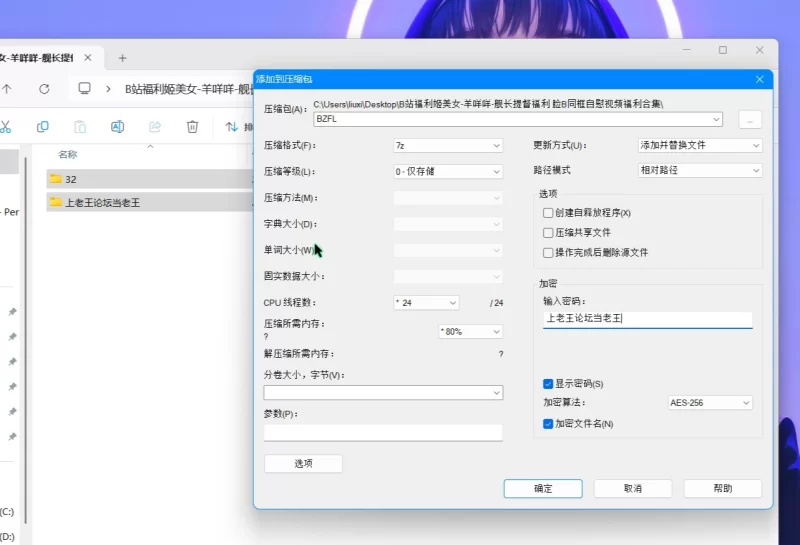Click the 帮助 button
Viewport: 800px width, 545px height.
point(722,488)
